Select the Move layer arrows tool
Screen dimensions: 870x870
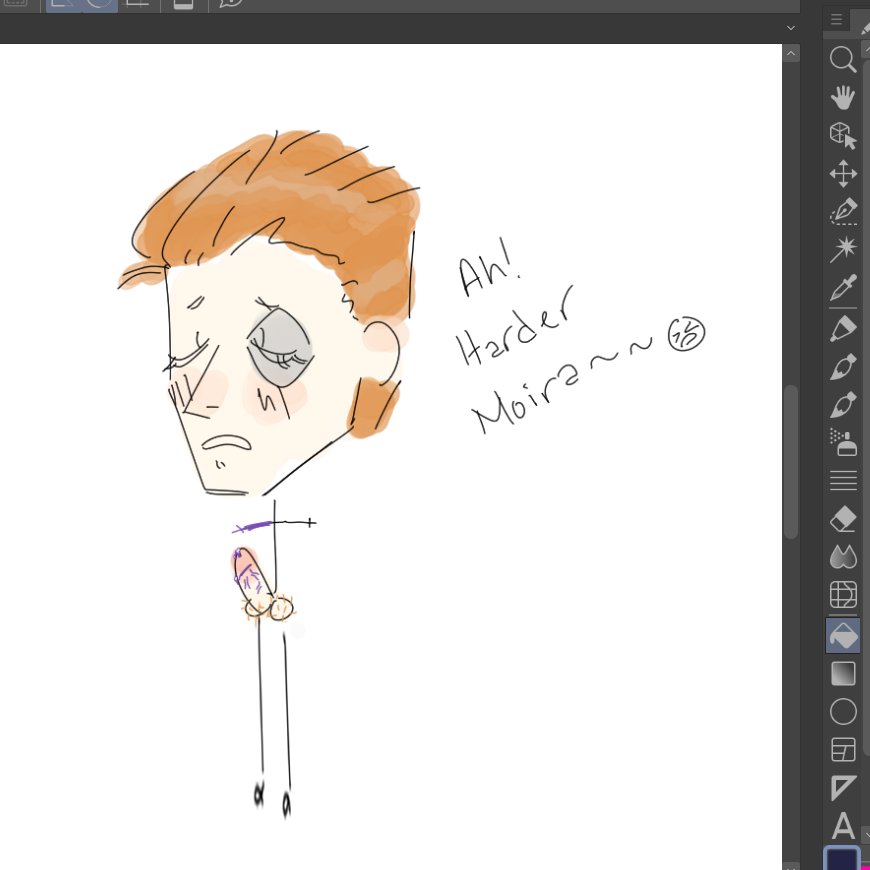click(843, 174)
